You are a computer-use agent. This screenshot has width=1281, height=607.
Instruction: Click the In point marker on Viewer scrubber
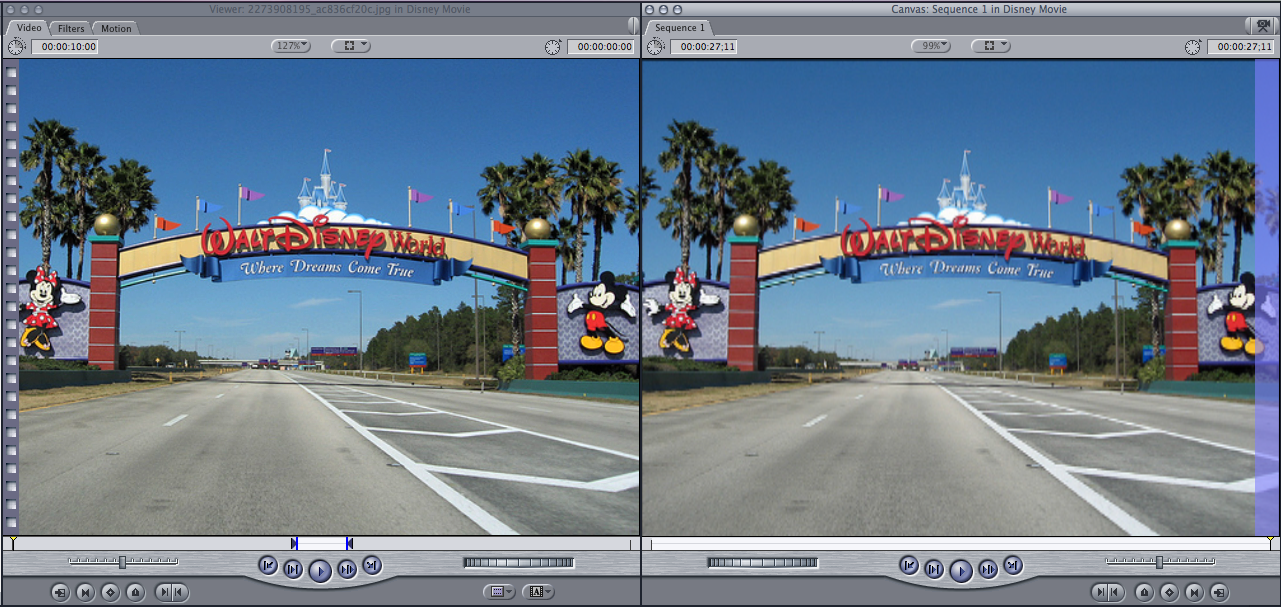tap(294, 543)
